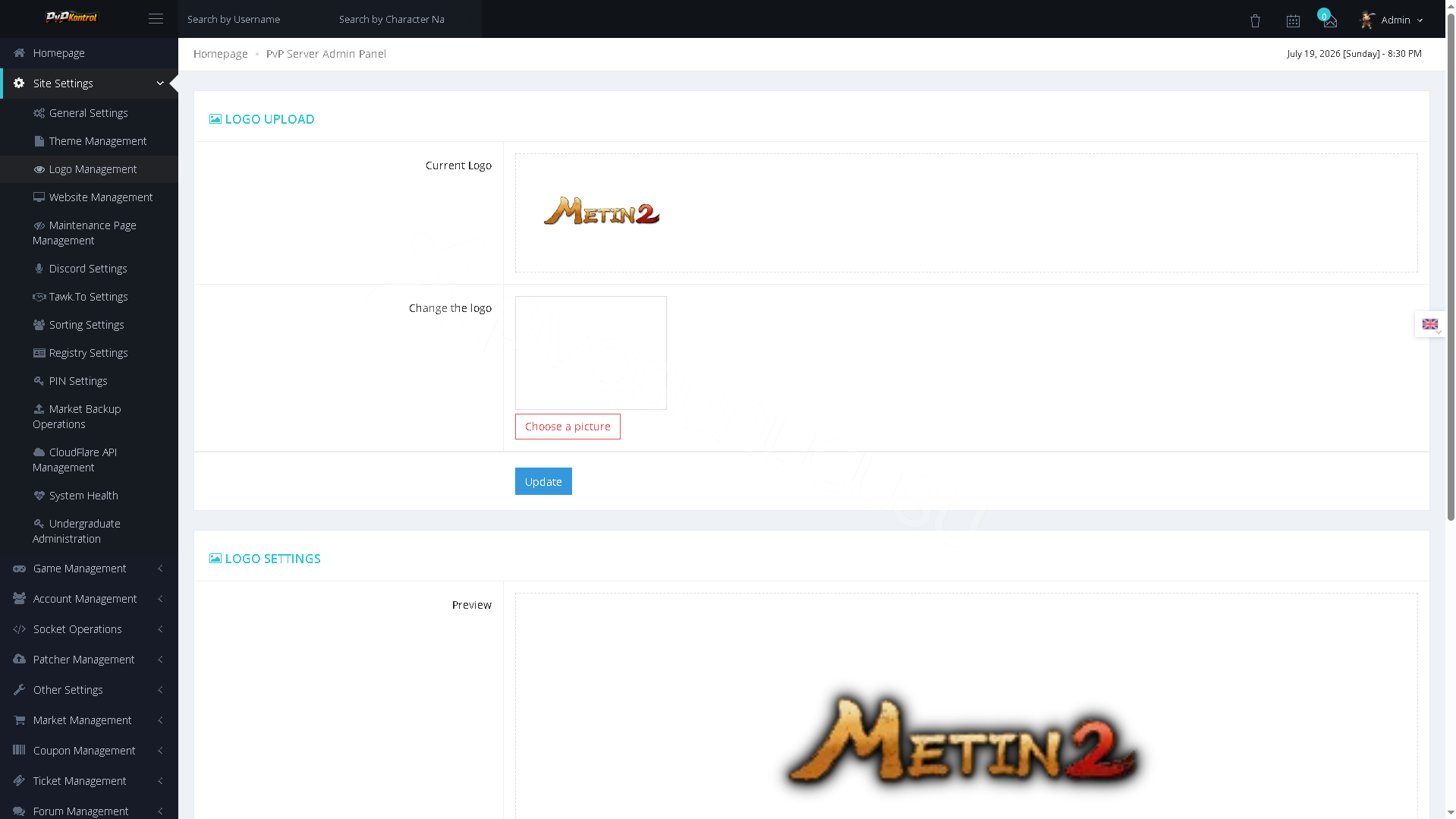The width and height of the screenshot is (1456, 819).
Task: Open Theme Management
Action: click(89, 141)
